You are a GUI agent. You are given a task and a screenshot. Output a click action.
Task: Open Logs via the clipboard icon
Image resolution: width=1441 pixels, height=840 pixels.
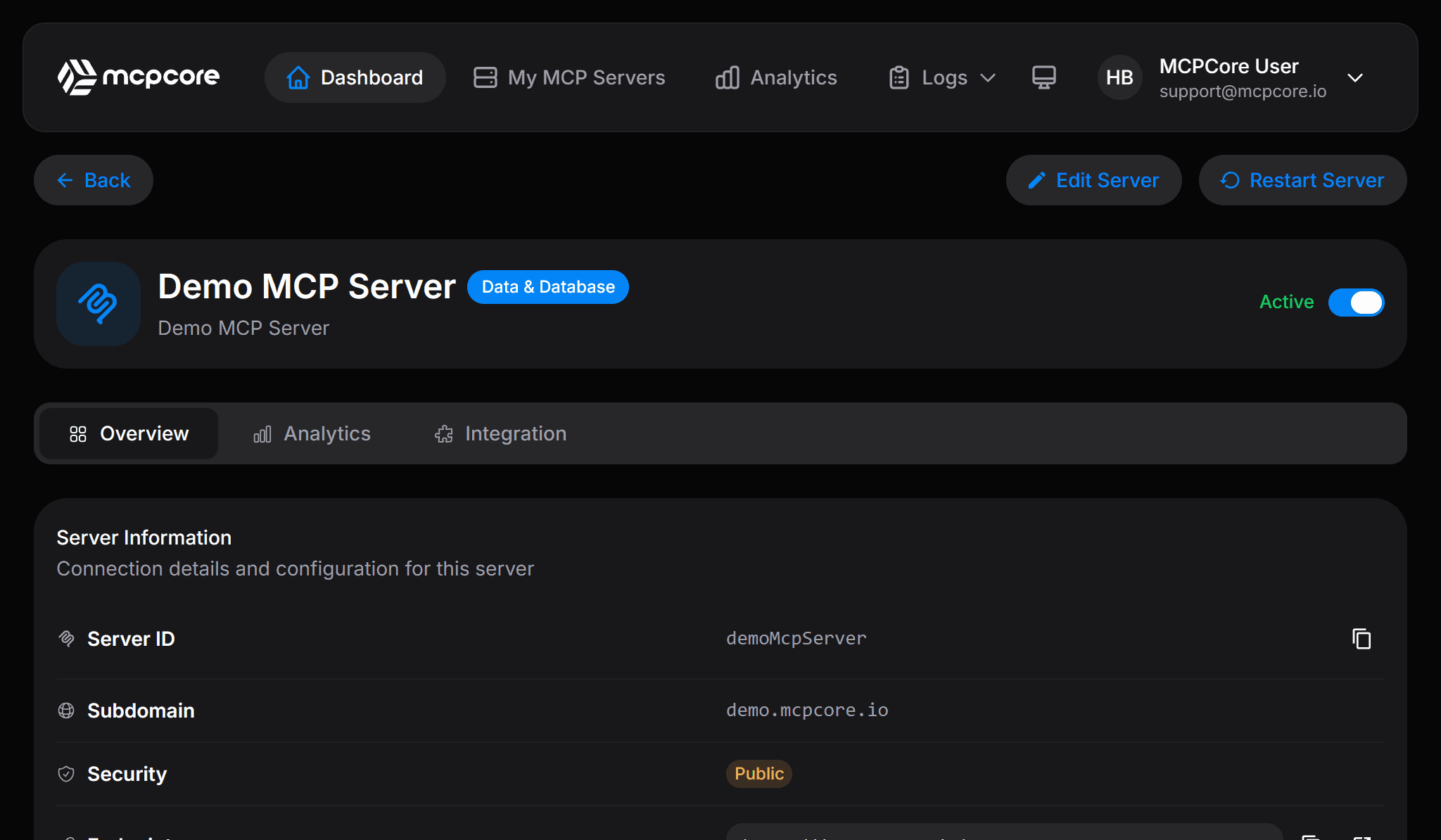pos(899,77)
